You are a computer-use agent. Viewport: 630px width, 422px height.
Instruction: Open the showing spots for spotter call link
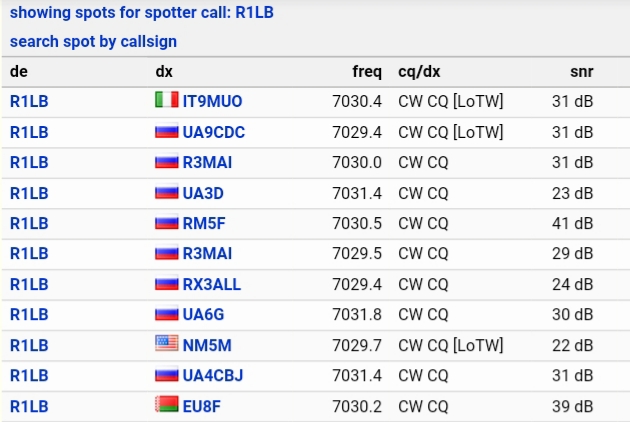pos(141,12)
